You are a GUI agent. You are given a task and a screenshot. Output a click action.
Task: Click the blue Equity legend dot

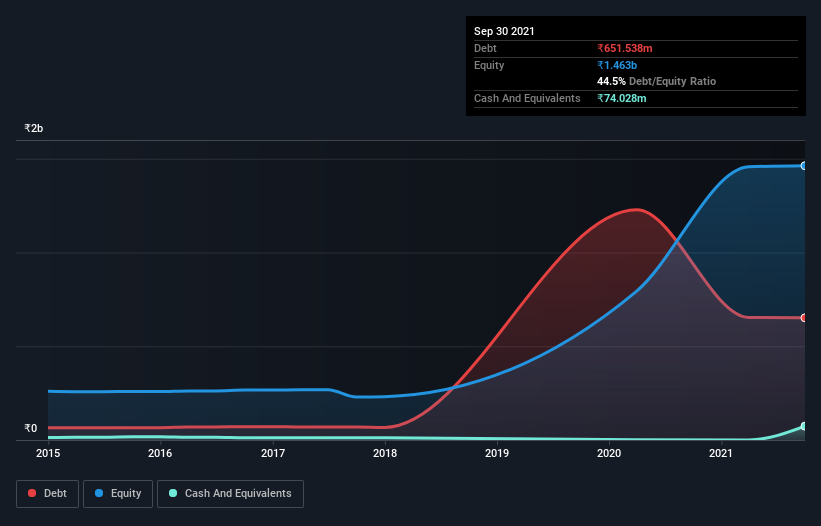pos(99,493)
